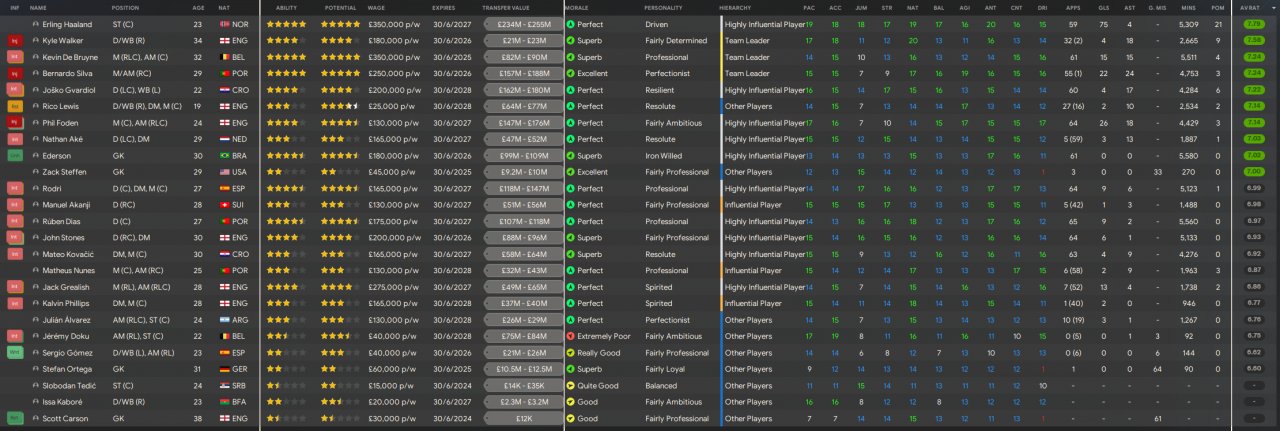Click the Brazil flag in Ederson's row
1280x431 pixels.
(223, 156)
